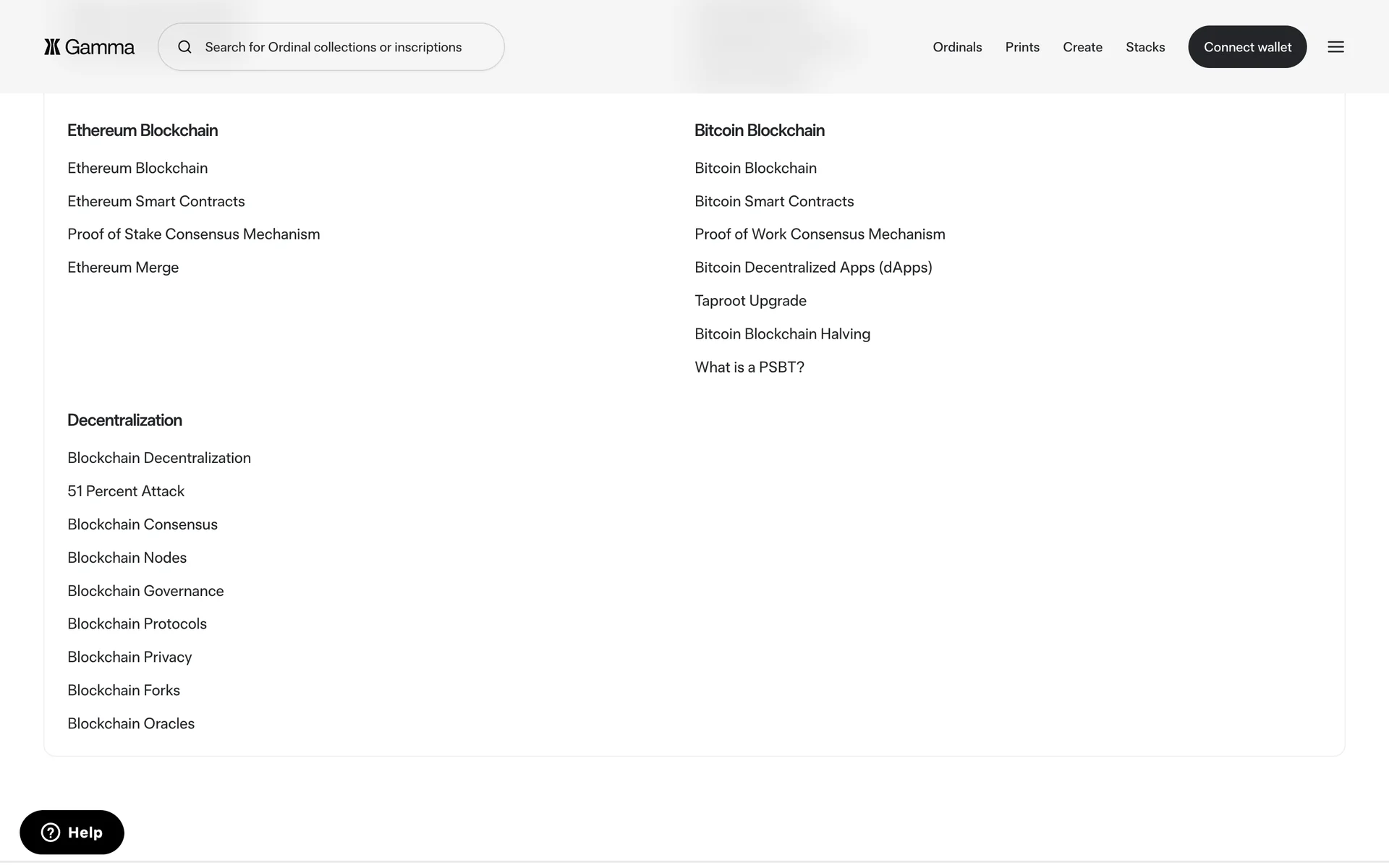This screenshot has height=868, width=1389.
Task: Focus the Ordinal collections search field
Action: [x=340, y=47]
